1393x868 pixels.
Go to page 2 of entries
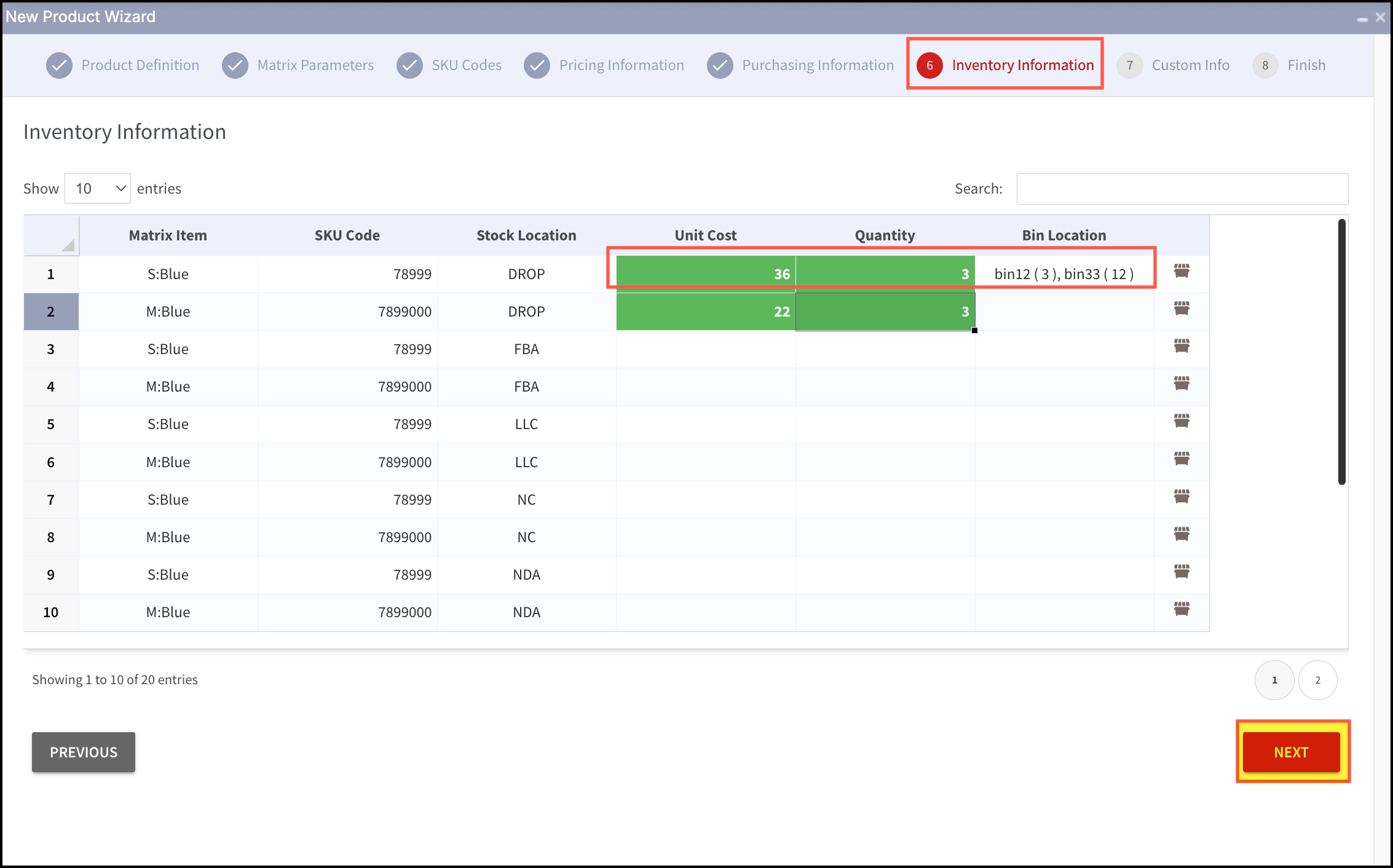click(1317, 680)
